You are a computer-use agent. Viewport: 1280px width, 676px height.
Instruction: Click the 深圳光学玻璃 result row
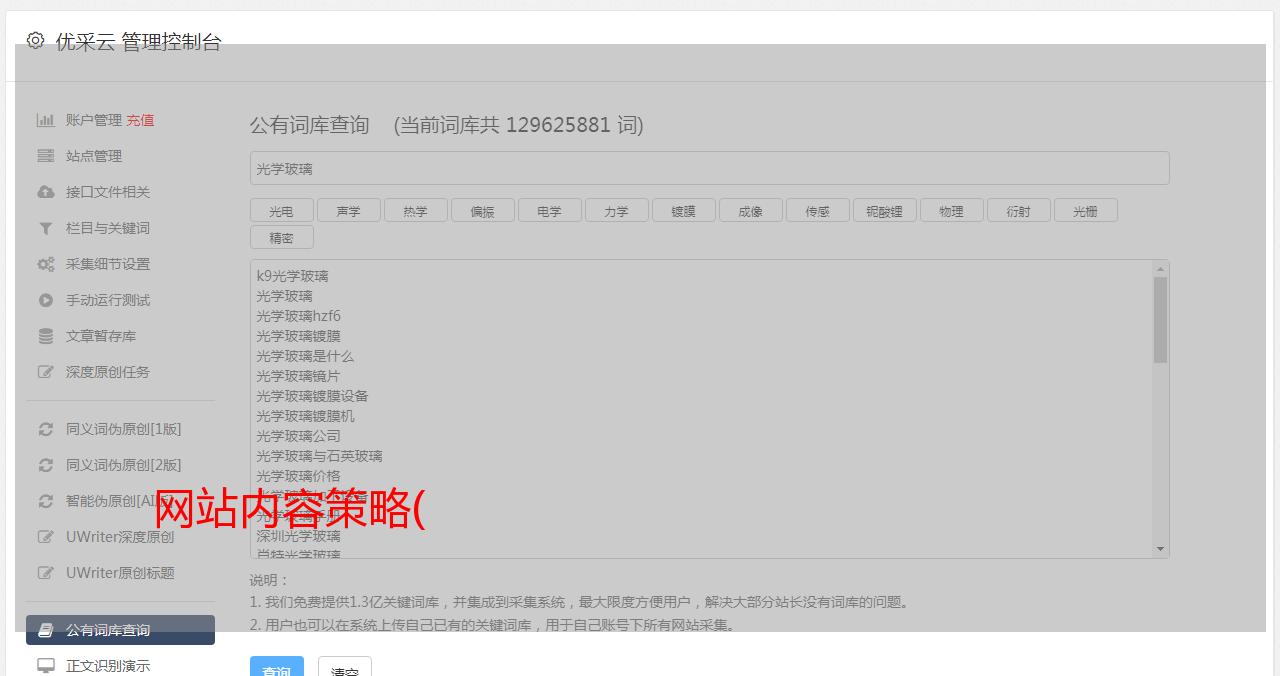pyautogui.click(x=298, y=536)
